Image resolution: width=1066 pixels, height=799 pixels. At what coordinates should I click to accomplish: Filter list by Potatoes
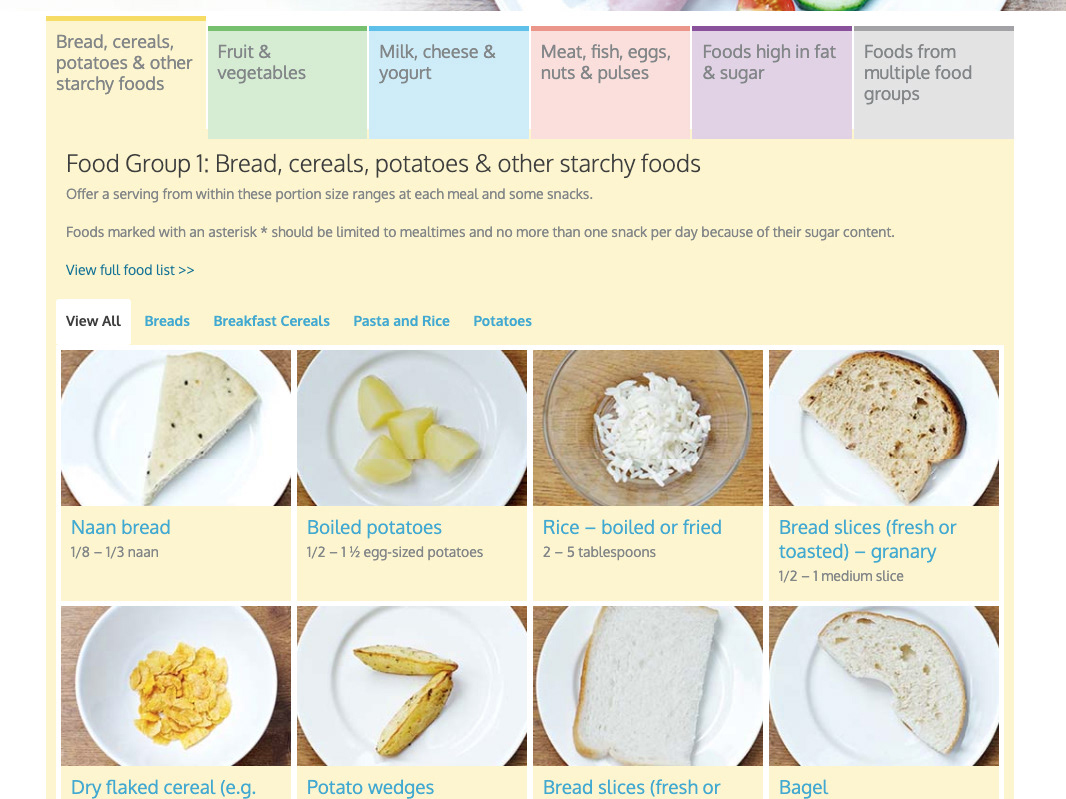[502, 321]
